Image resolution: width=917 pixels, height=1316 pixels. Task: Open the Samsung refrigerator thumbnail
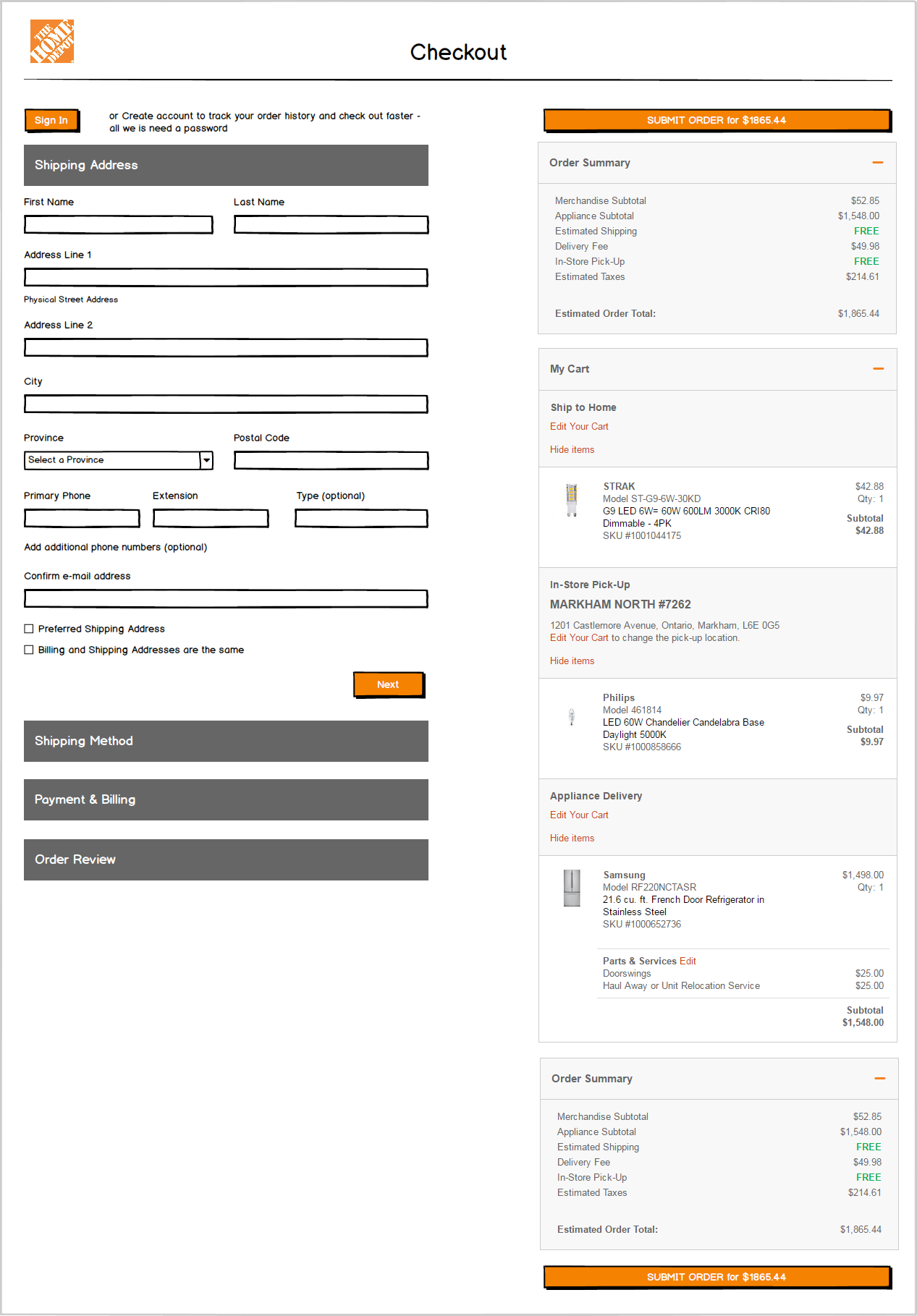coord(572,888)
